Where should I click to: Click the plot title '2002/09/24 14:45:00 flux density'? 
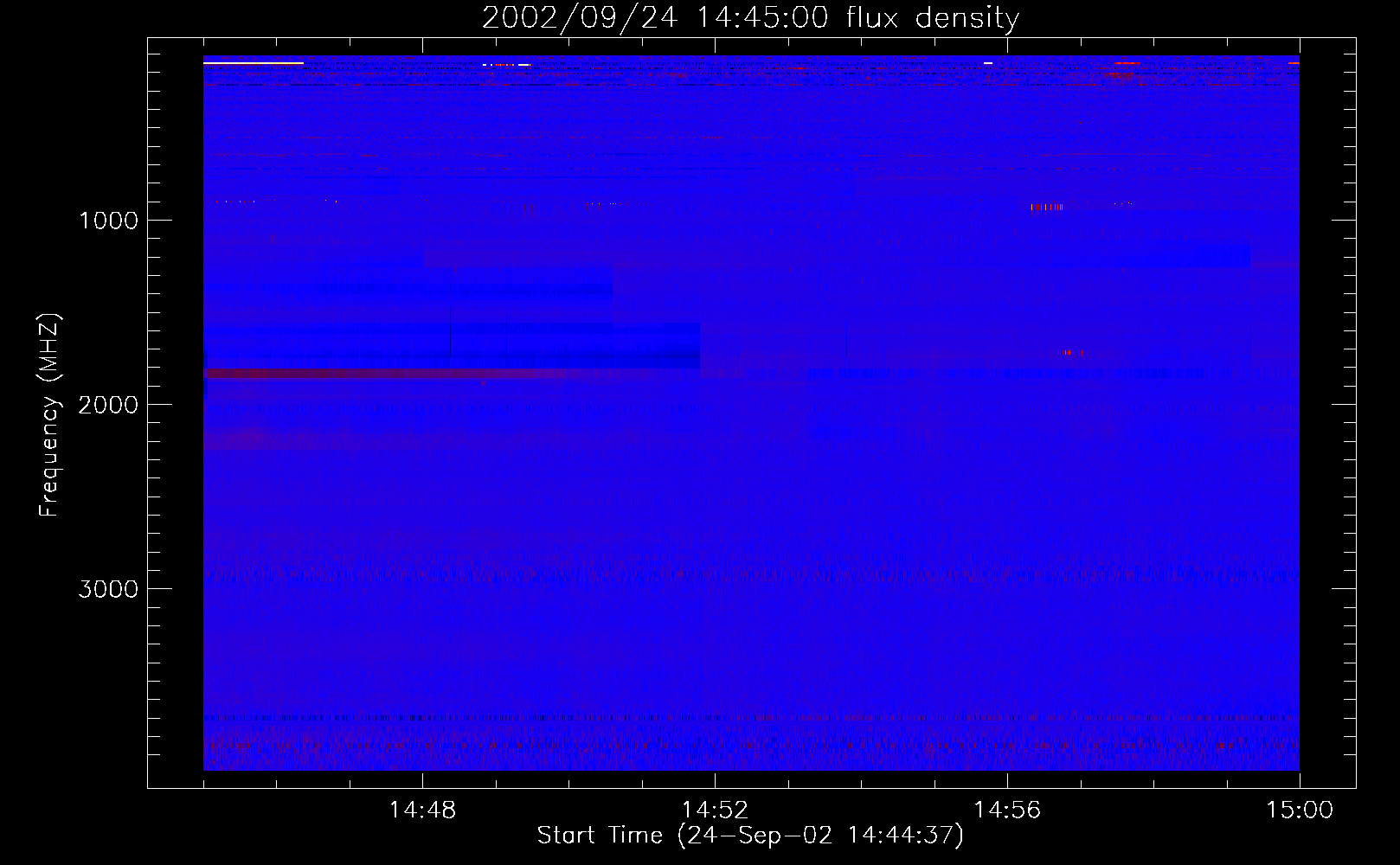750,18
